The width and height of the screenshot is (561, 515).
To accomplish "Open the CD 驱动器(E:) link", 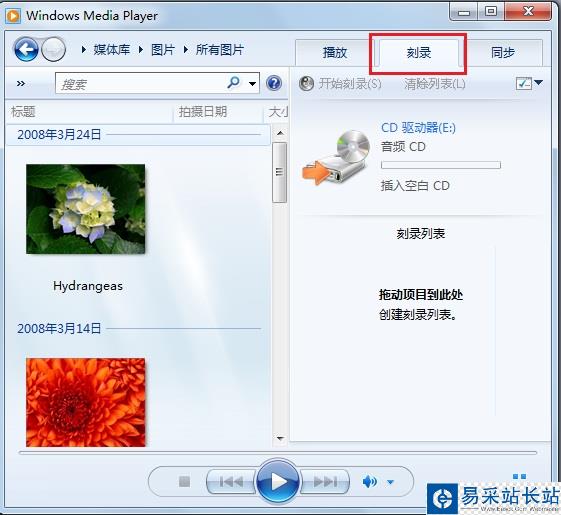I will click(x=418, y=127).
